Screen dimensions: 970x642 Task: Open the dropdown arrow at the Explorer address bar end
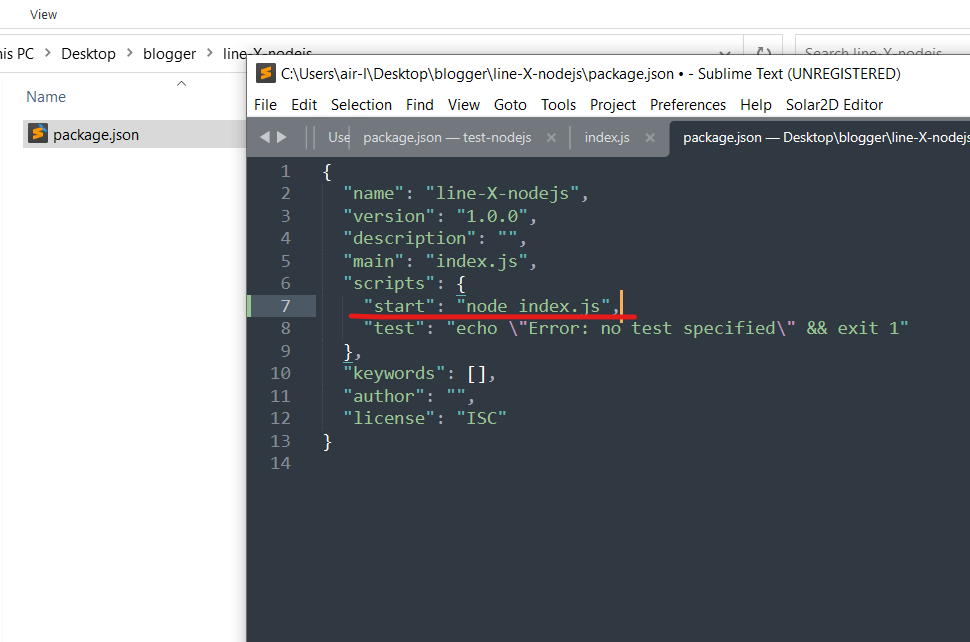pos(723,53)
